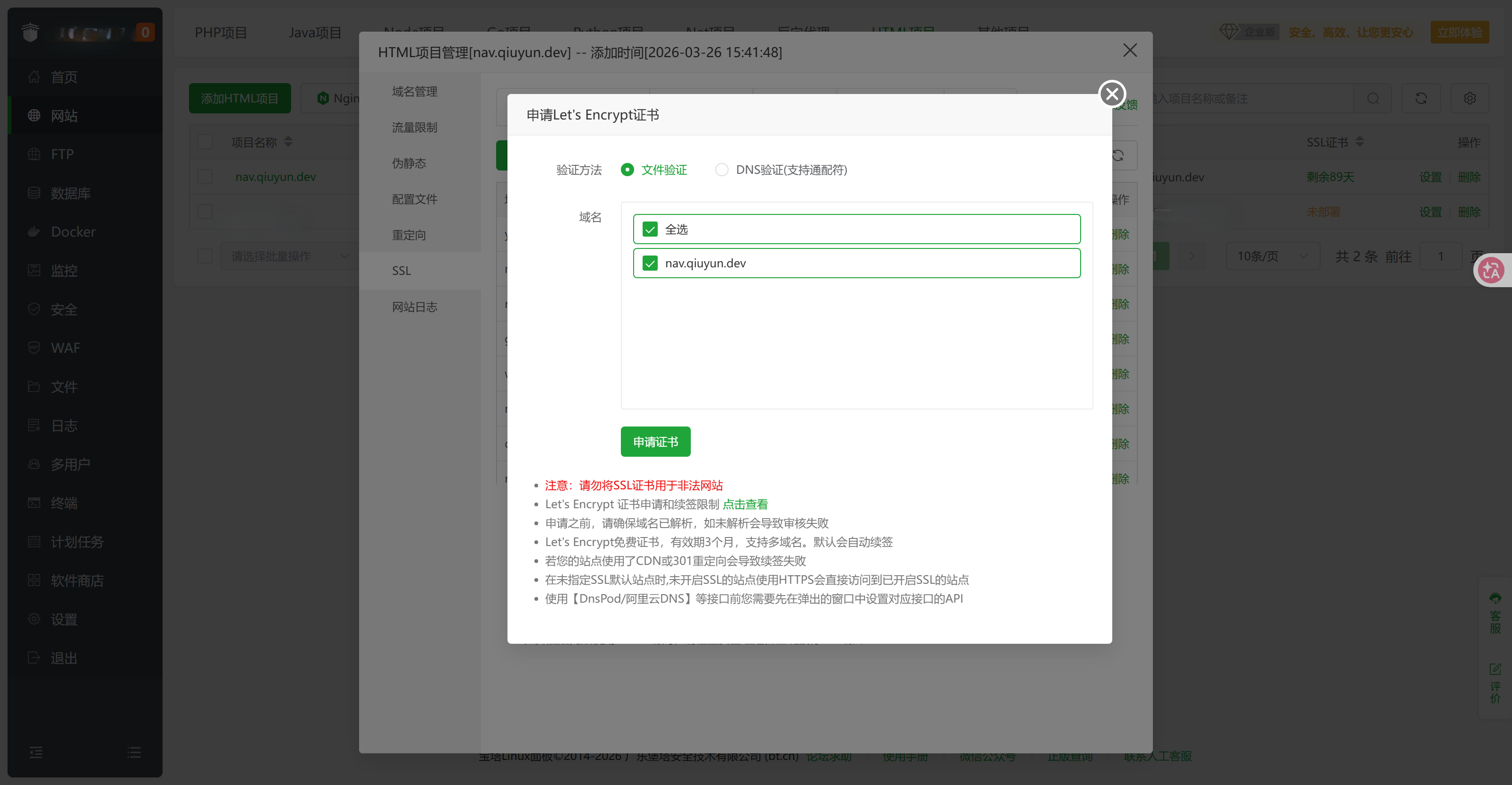Click the sort arrows on the SSL证书 column
The height and width of the screenshot is (785, 1512).
[1361, 141]
